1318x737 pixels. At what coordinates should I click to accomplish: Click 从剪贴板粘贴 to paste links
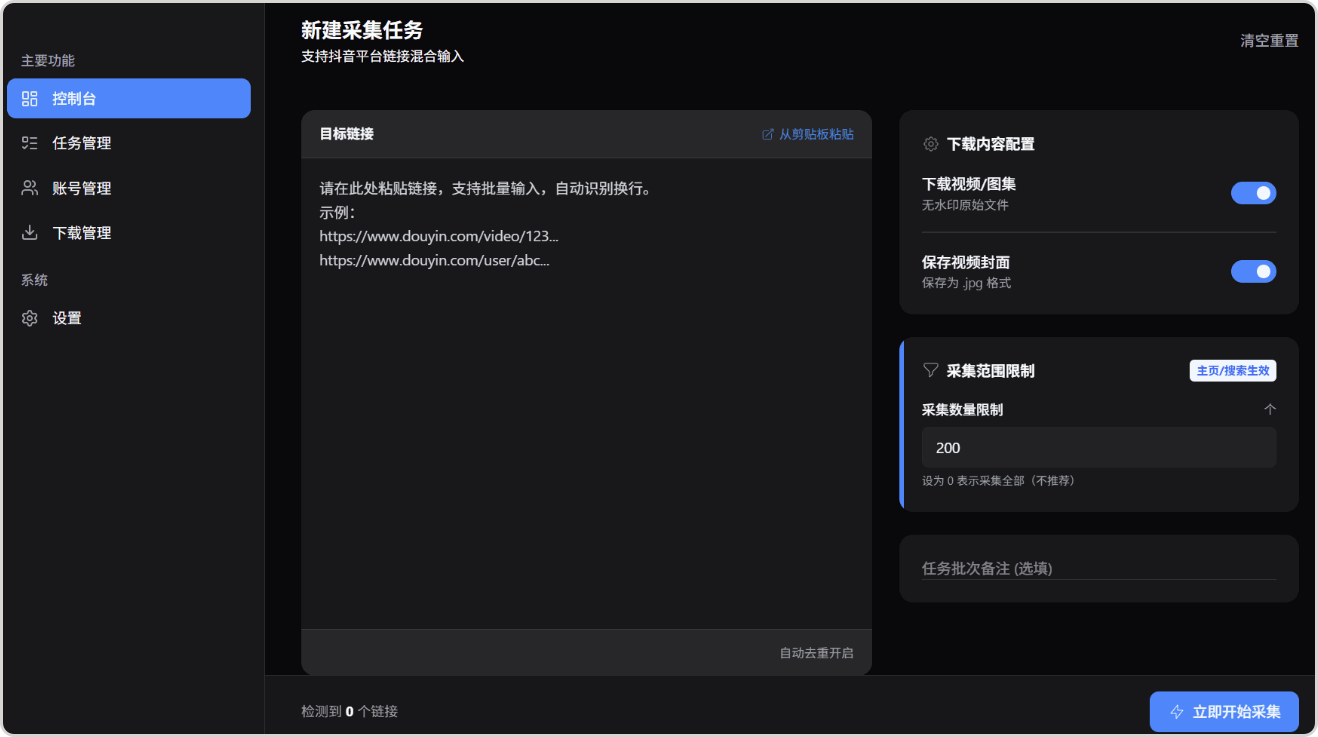tap(816, 134)
